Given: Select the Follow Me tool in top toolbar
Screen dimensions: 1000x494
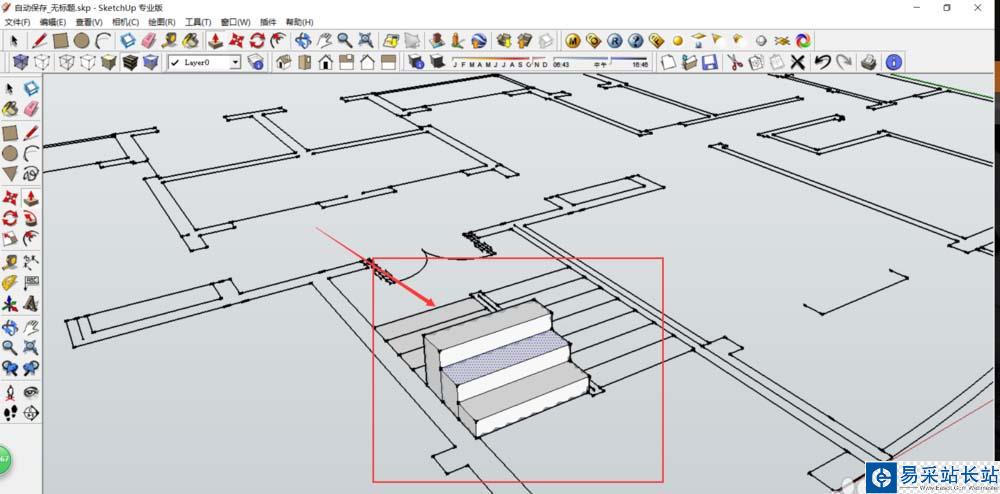Looking at the screenshot, I should click(278, 41).
